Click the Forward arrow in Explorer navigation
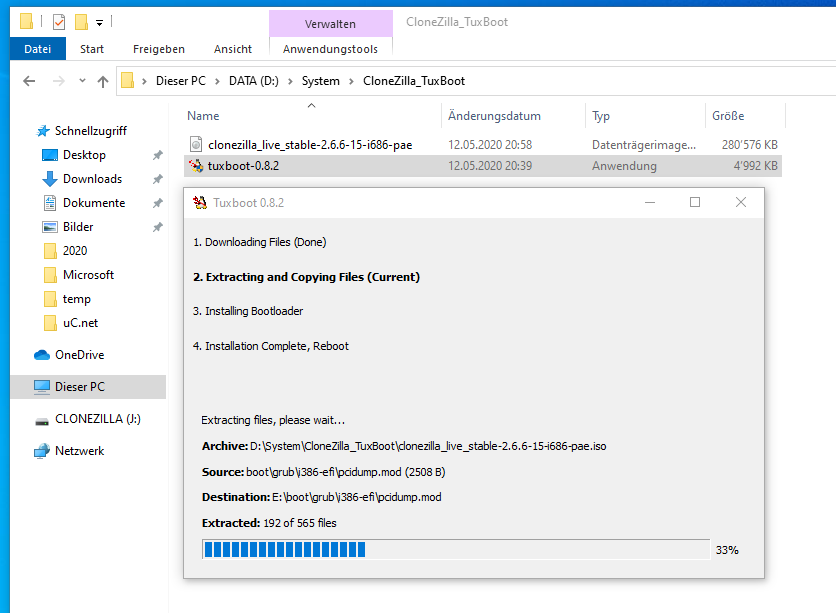The width and height of the screenshot is (836, 613). [59, 81]
